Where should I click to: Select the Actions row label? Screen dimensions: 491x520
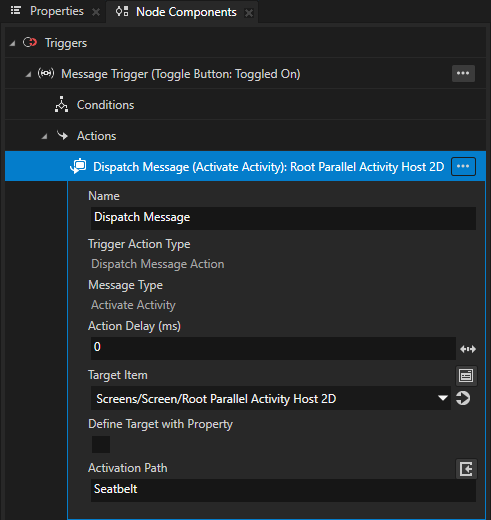[96, 136]
